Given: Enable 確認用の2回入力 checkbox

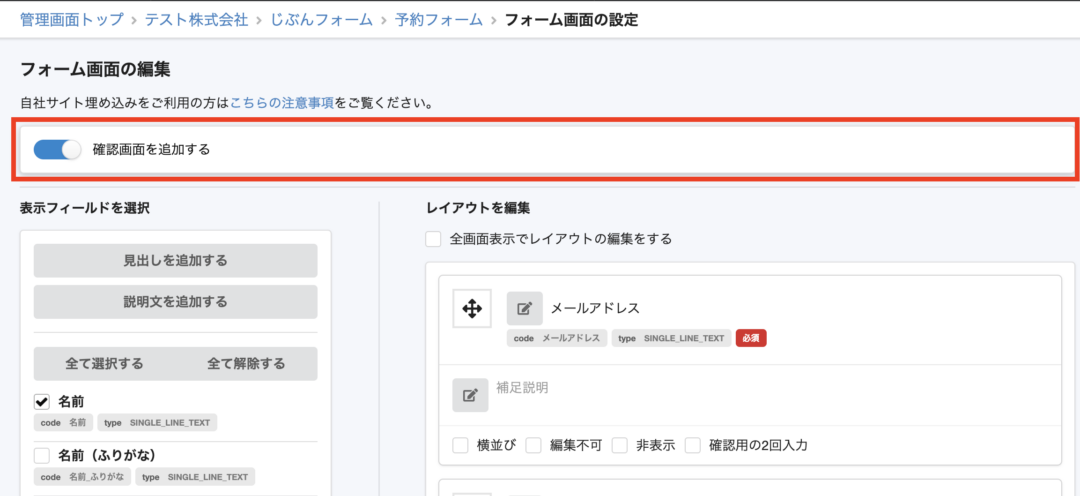Looking at the screenshot, I should (x=693, y=445).
